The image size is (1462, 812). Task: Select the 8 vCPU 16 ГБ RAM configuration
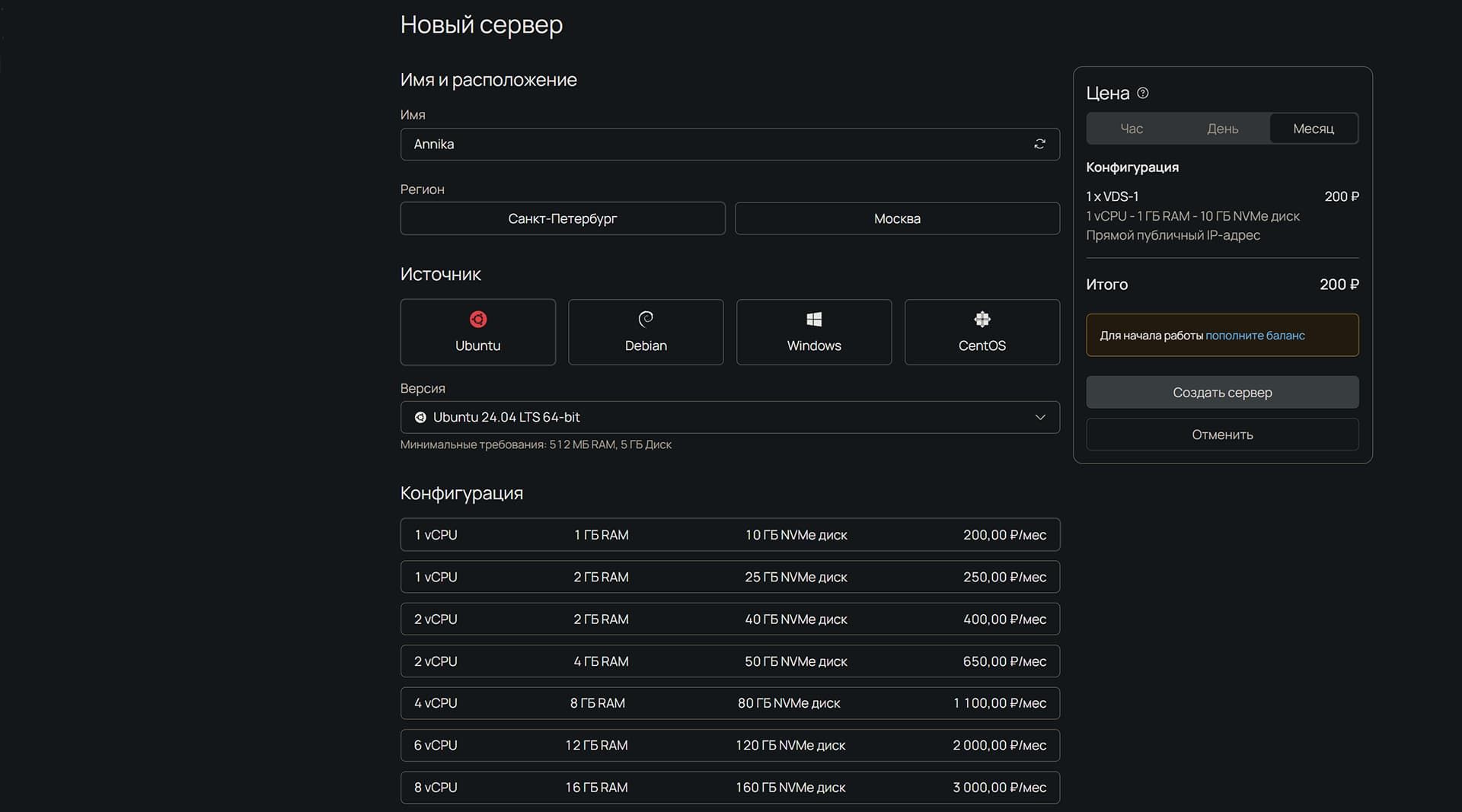pyautogui.click(x=730, y=788)
